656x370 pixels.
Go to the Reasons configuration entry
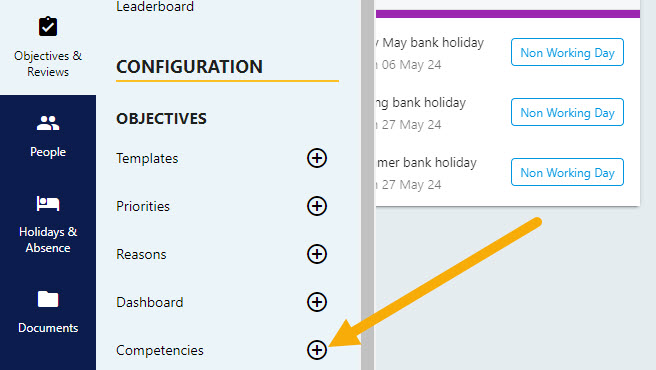coord(141,254)
